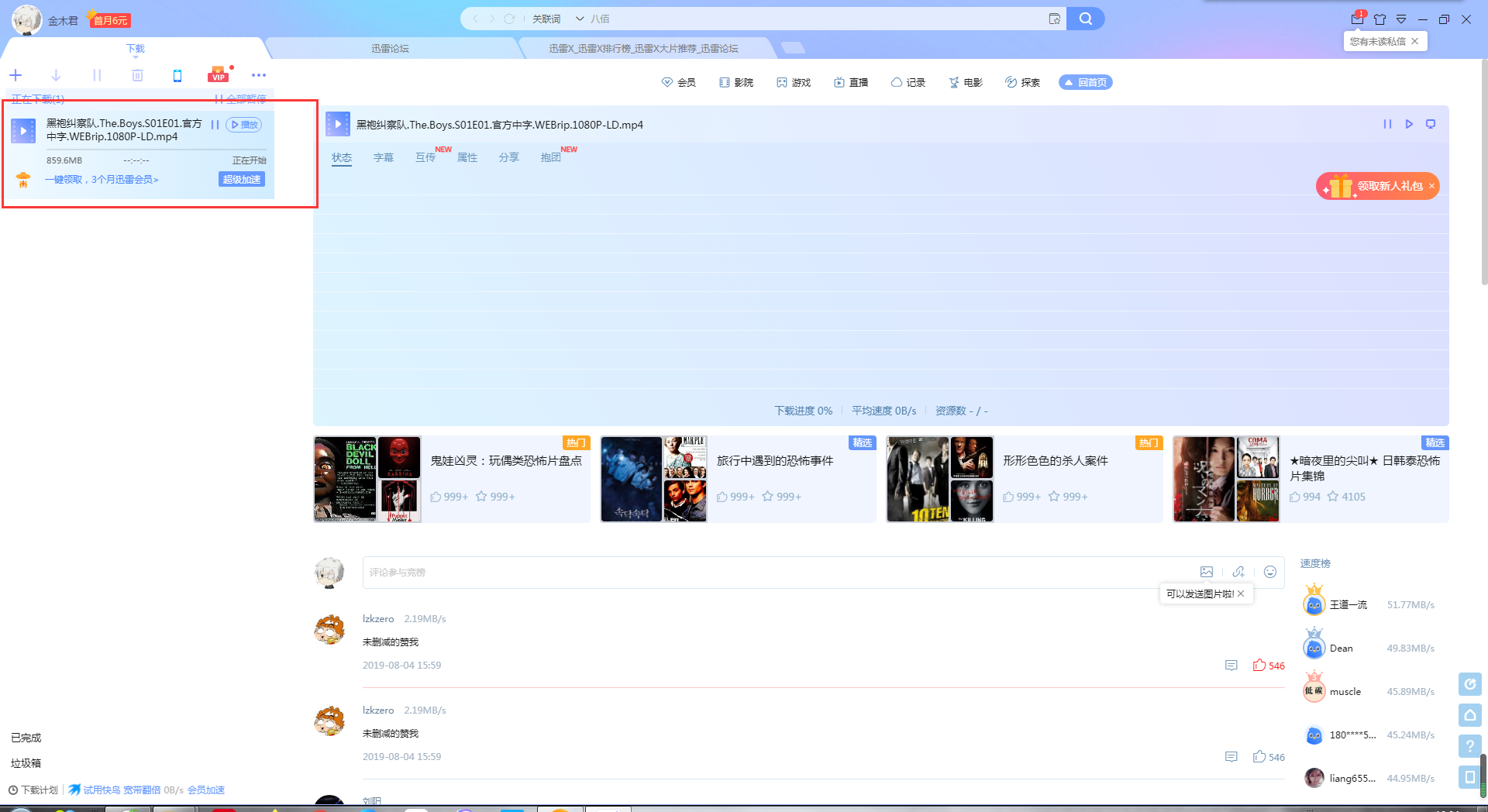This screenshot has height=812, width=1488.
Task: Open the mail icon with unread badge
Action: pos(1357,19)
